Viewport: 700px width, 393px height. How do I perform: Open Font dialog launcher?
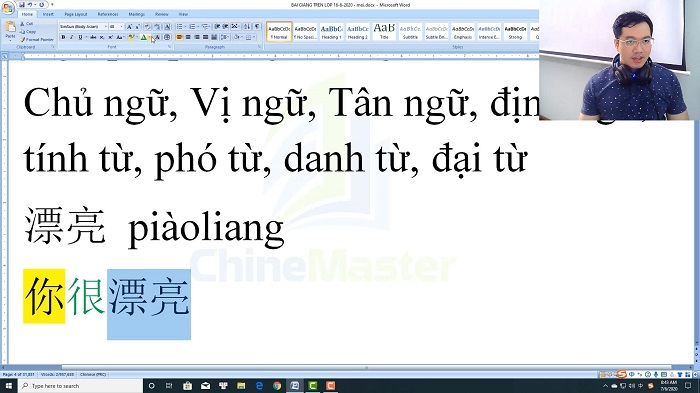click(170, 47)
